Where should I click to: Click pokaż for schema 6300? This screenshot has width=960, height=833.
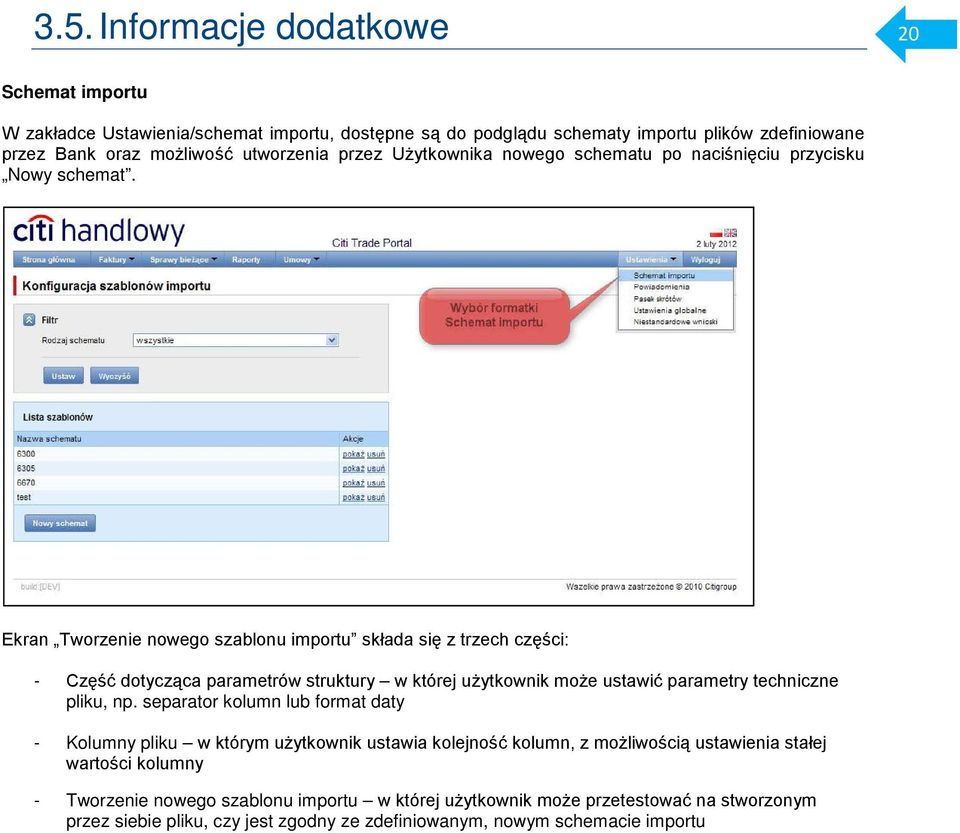pos(353,454)
